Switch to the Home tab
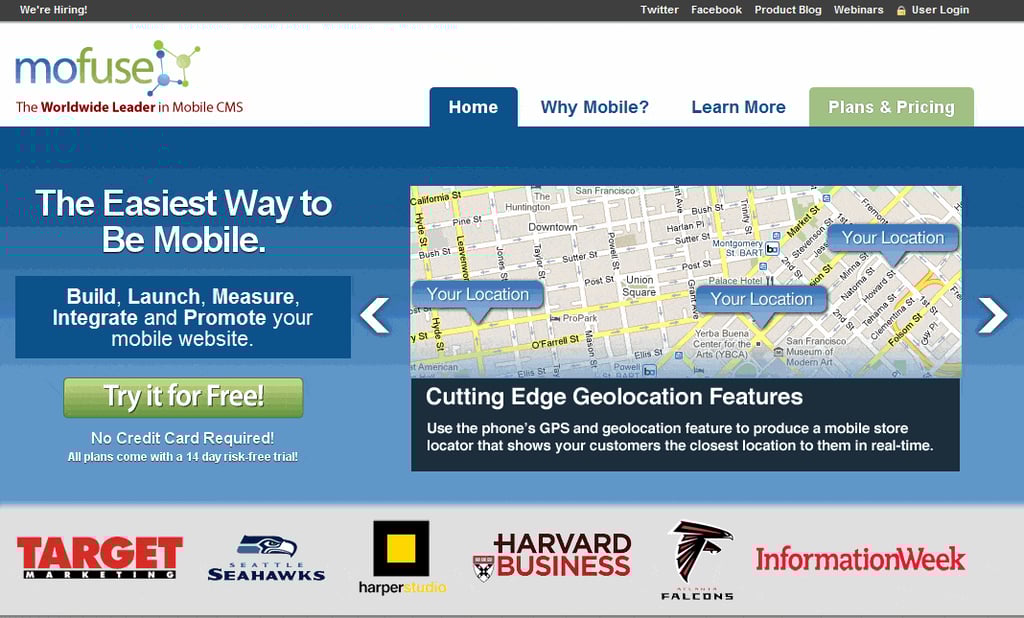The image size is (1024, 618). pos(473,107)
